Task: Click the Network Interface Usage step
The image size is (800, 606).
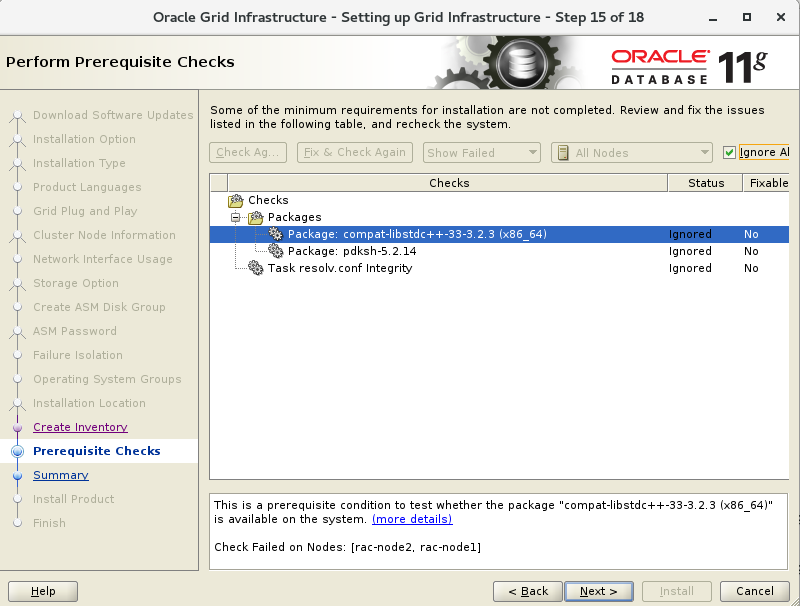Action: click(x=103, y=259)
